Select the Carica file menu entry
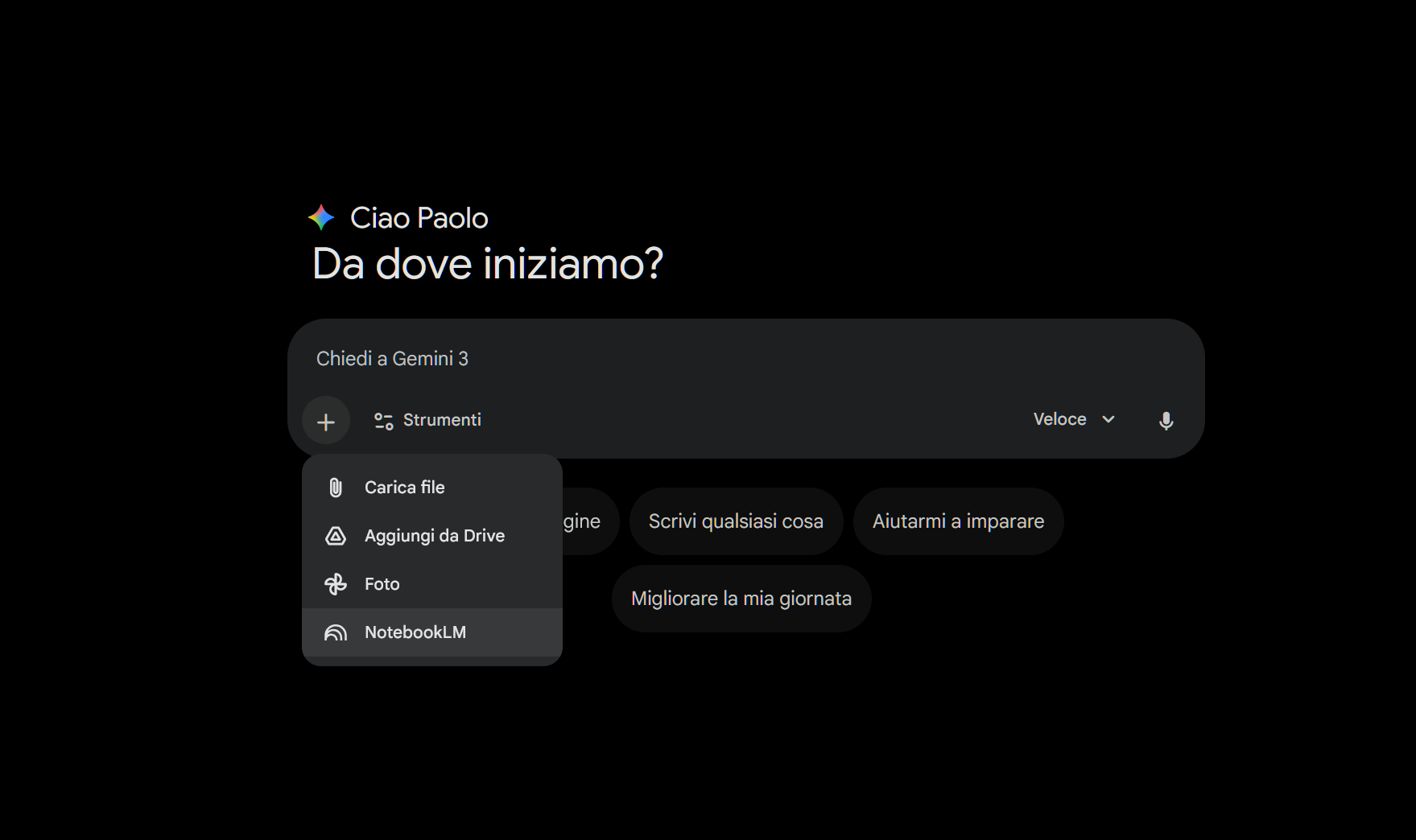This screenshot has width=1416, height=840. pos(405,488)
